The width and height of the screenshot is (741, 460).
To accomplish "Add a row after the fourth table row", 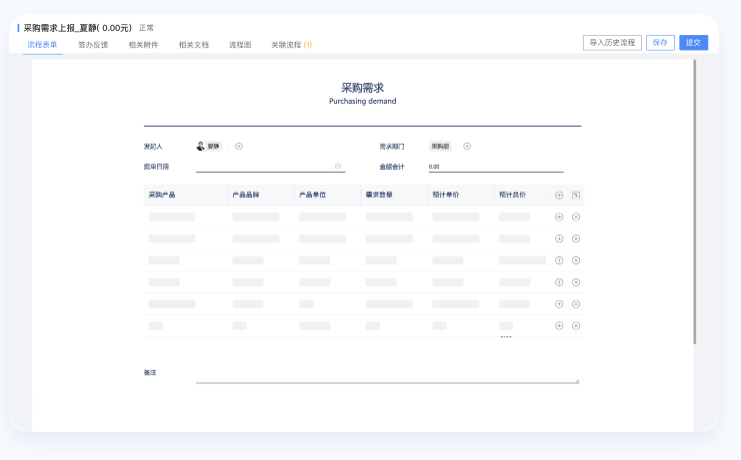I will pos(559,282).
